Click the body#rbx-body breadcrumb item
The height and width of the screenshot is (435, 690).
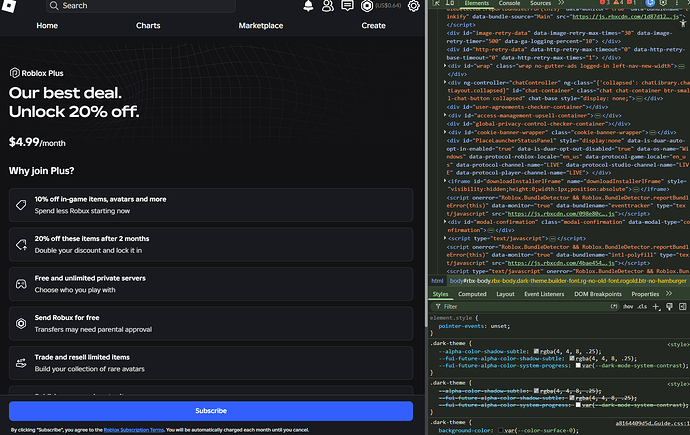click(568, 281)
